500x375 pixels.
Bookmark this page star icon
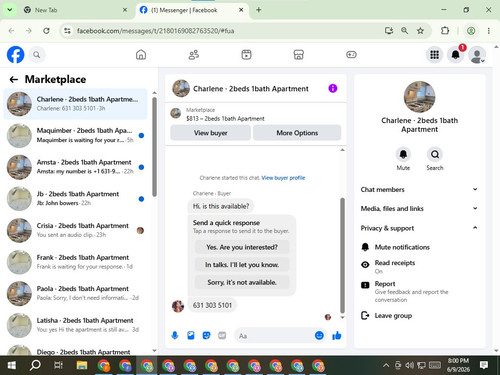(420, 31)
